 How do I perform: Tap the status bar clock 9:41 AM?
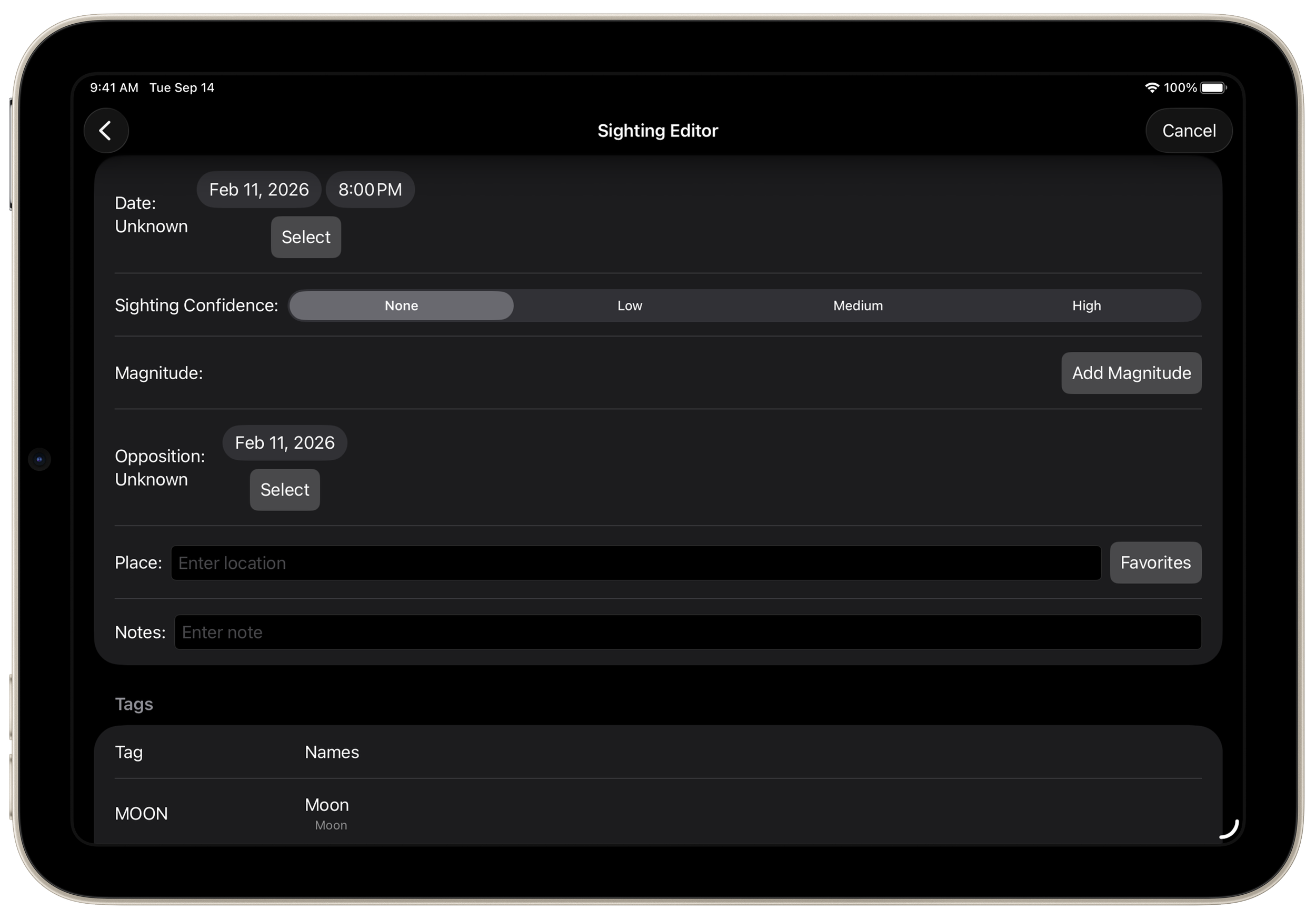(x=114, y=88)
